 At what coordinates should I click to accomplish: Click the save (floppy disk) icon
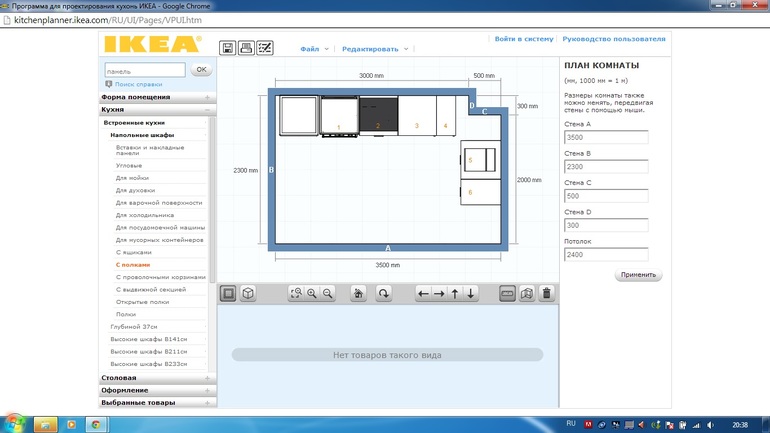point(228,48)
